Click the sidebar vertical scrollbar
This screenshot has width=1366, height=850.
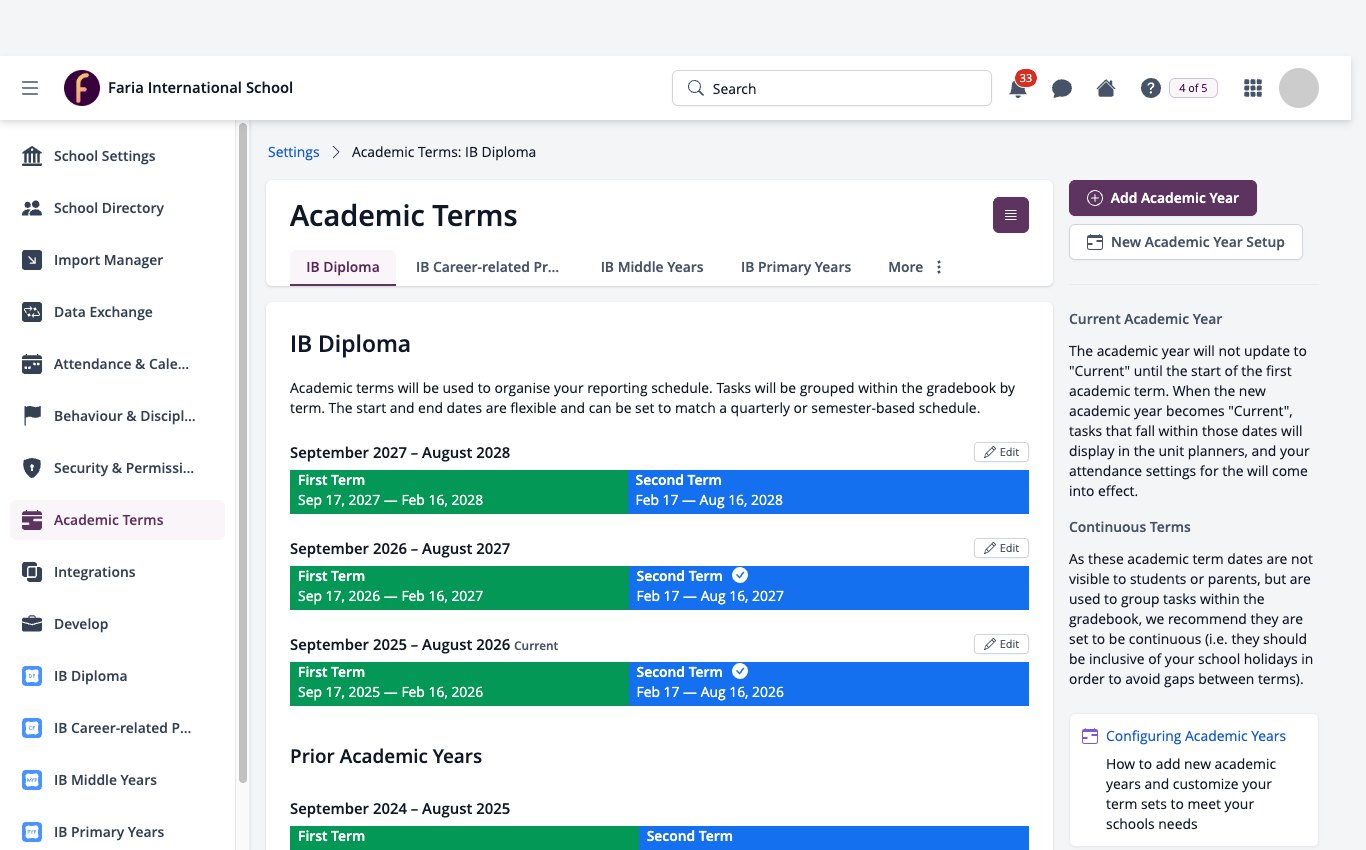pyautogui.click(x=242, y=454)
